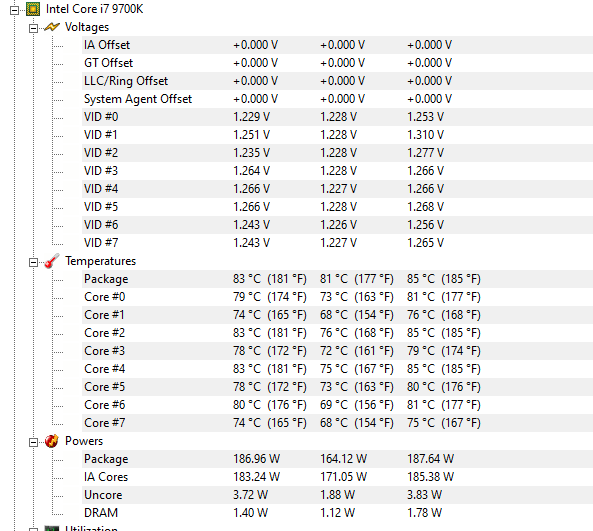593x531 pixels.
Task: Collapse the Intel Core i7 9700K node
Action: click(14, 10)
